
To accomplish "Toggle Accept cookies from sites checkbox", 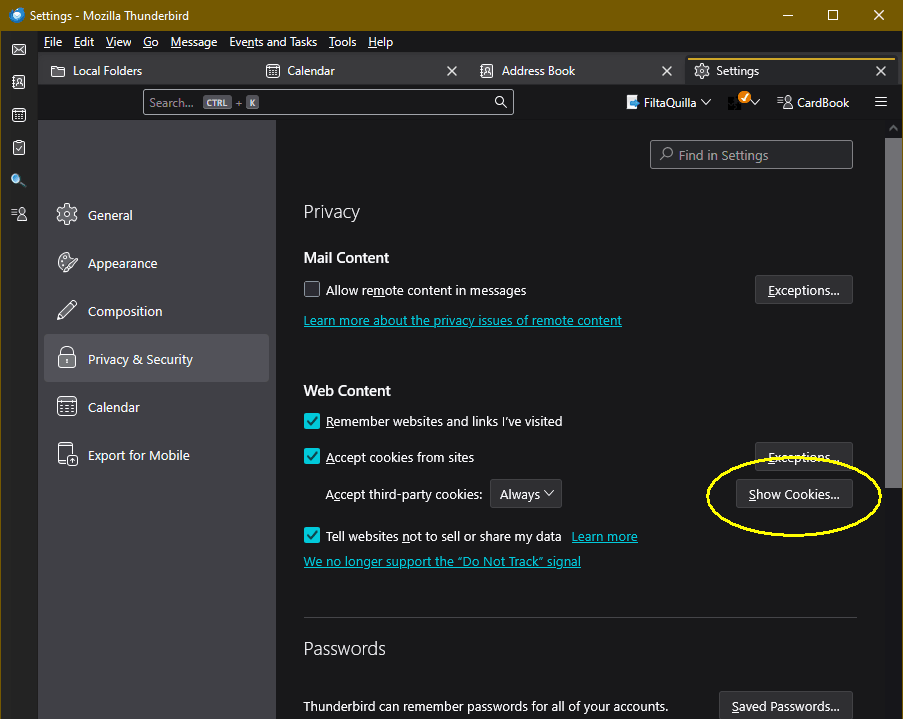I will pos(312,457).
